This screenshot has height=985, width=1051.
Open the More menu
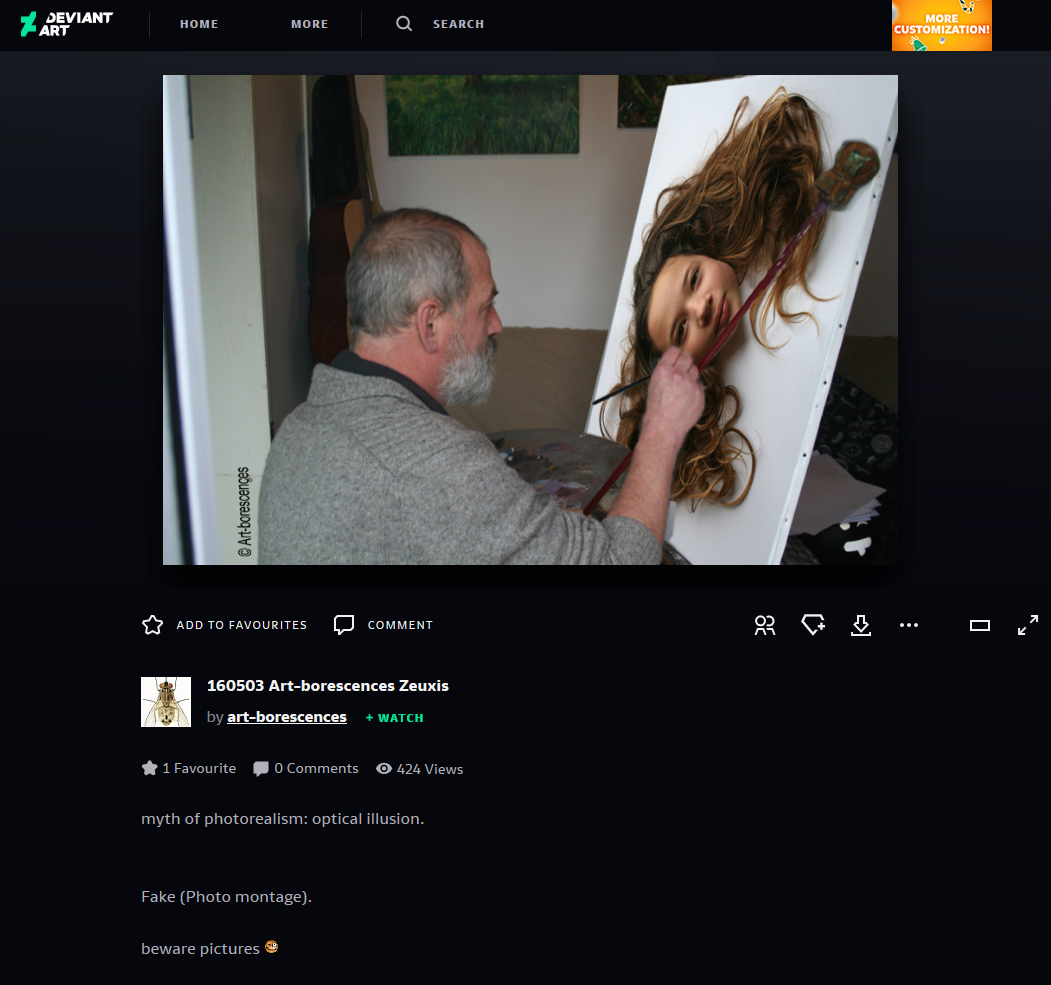pos(310,24)
